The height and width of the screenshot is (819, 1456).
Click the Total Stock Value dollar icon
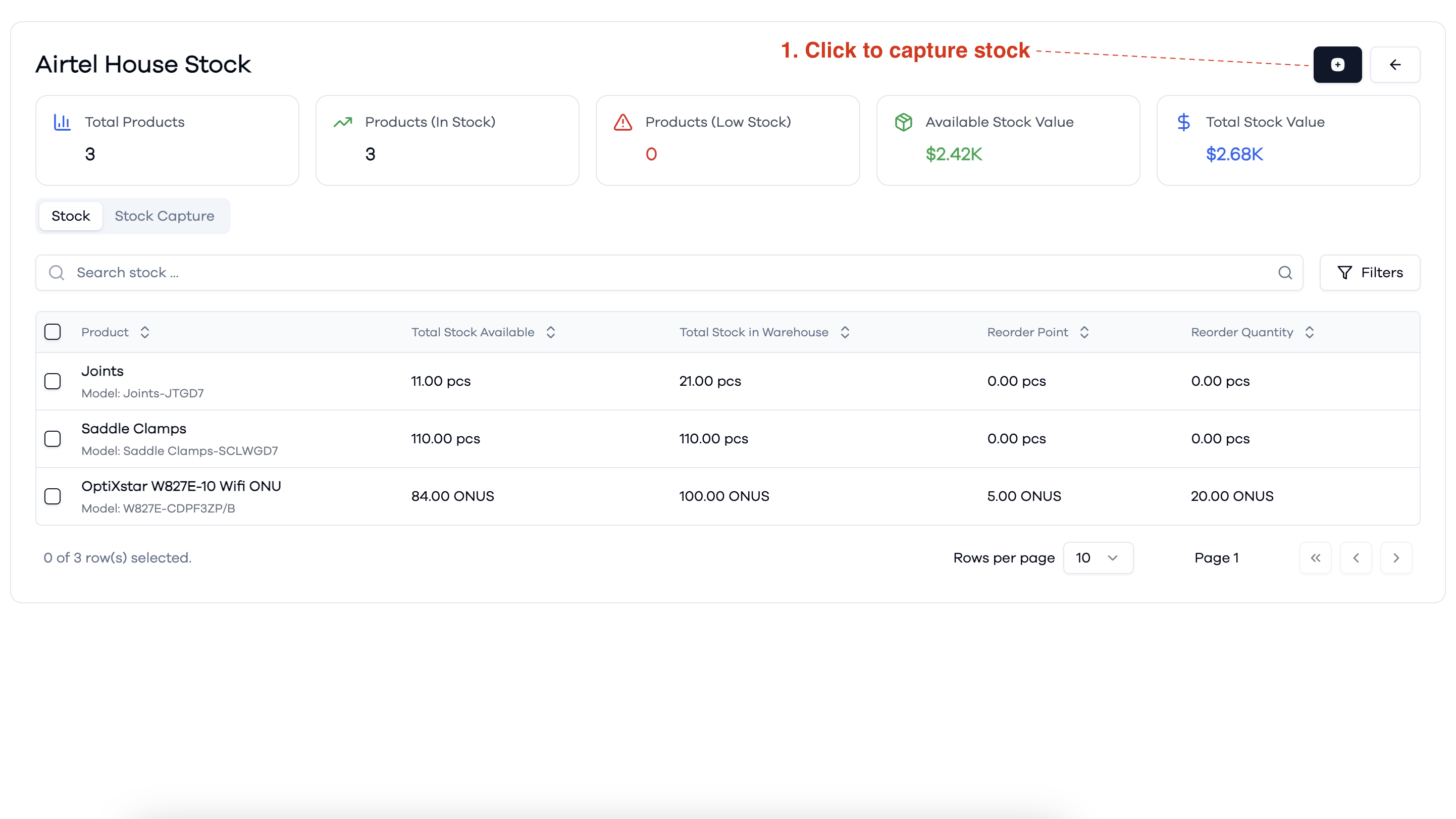pyautogui.click(x=1183, y=122)
